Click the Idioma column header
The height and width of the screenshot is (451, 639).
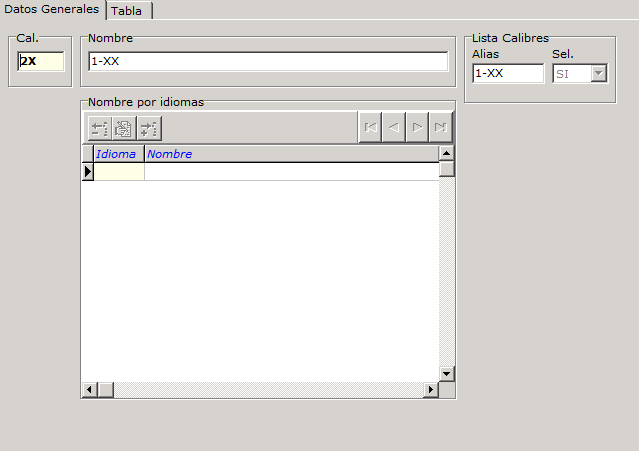pos(118,154)
